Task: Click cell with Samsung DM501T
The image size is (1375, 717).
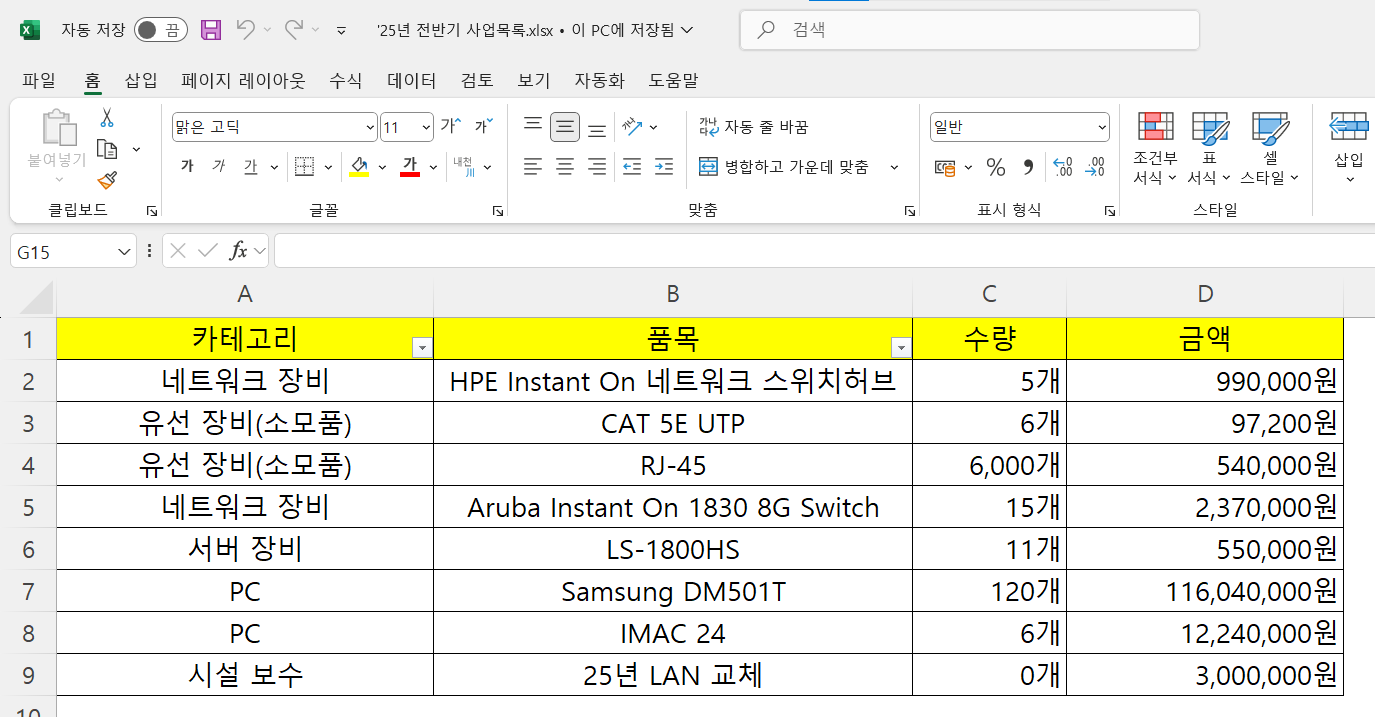Action: (x=673, y=591)
